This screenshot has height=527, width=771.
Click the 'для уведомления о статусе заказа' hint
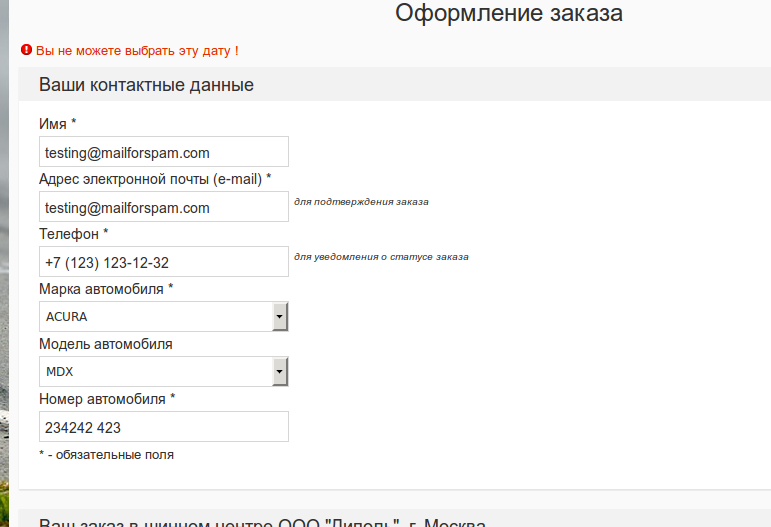point(381,257)
